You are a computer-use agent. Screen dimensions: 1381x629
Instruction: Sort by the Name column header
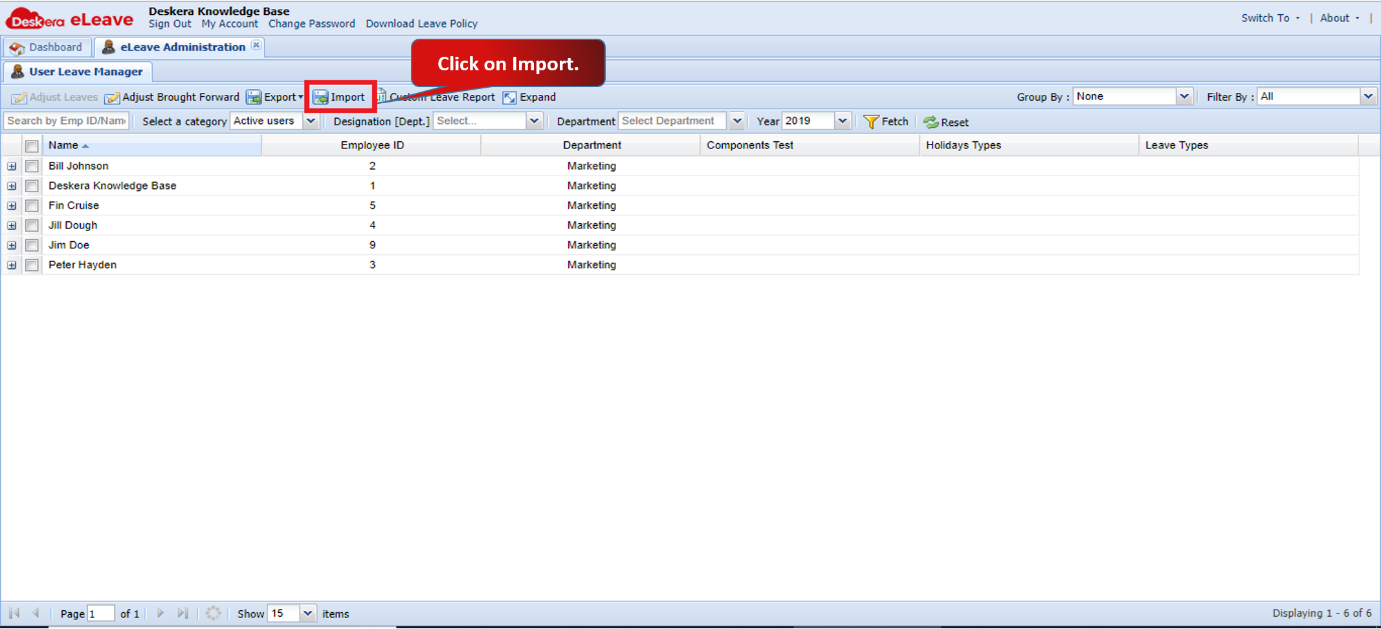click(152, 145)
